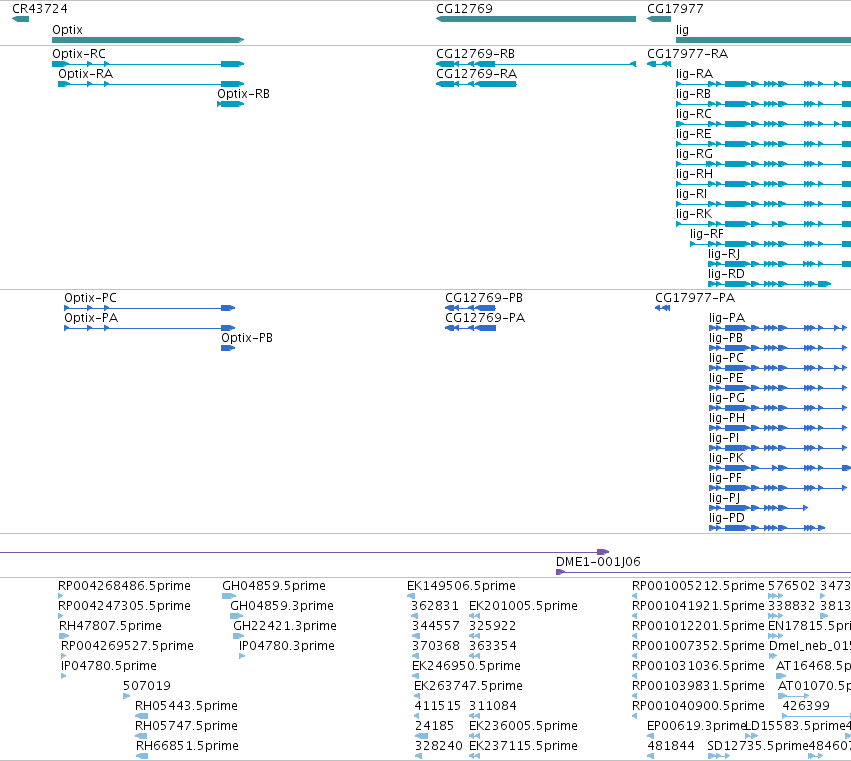Select the CG12769 gene bar
This screenshot has width=851, height=761.
click(x=536, y=19)
